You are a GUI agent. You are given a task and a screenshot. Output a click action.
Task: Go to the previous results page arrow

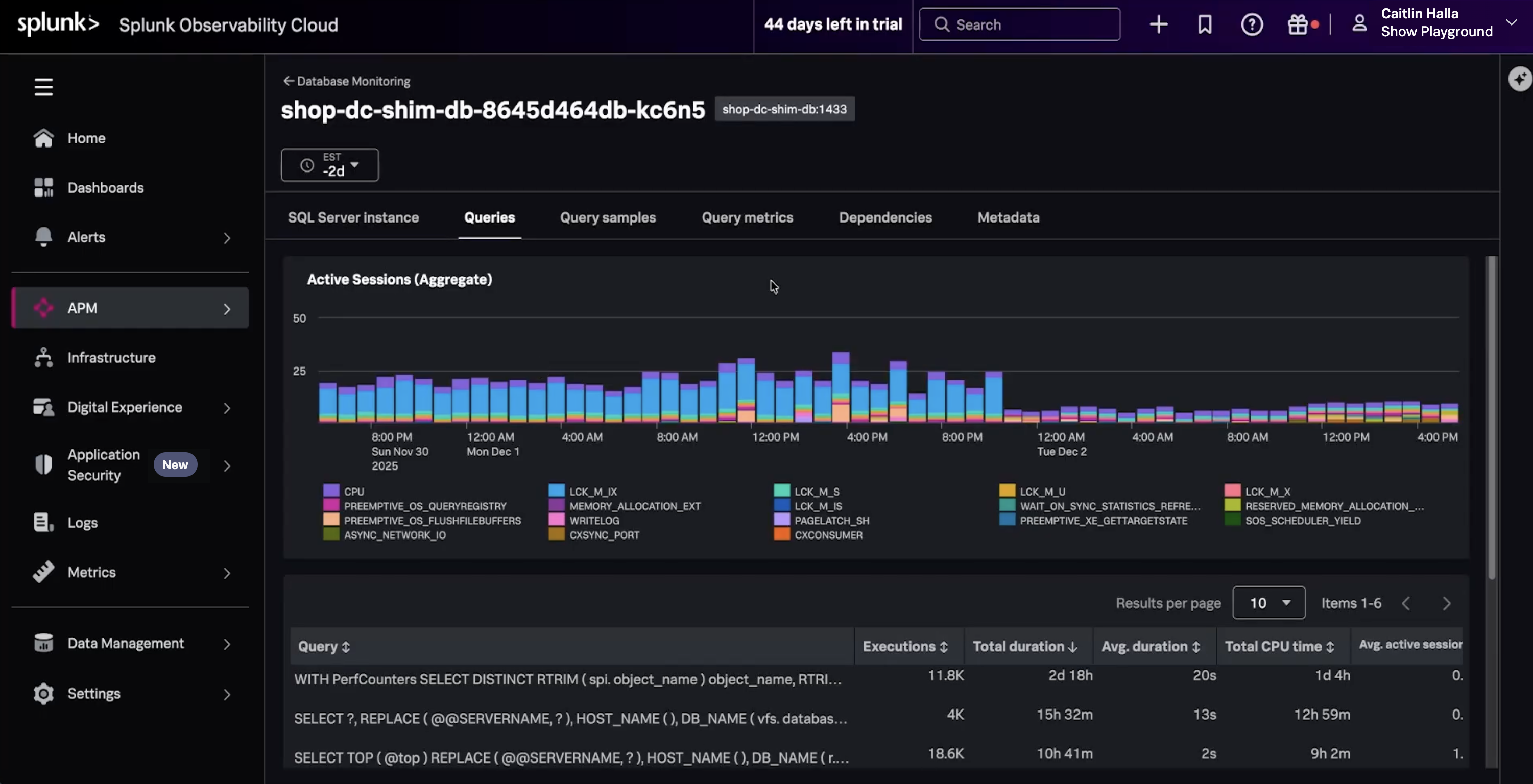1406,603
